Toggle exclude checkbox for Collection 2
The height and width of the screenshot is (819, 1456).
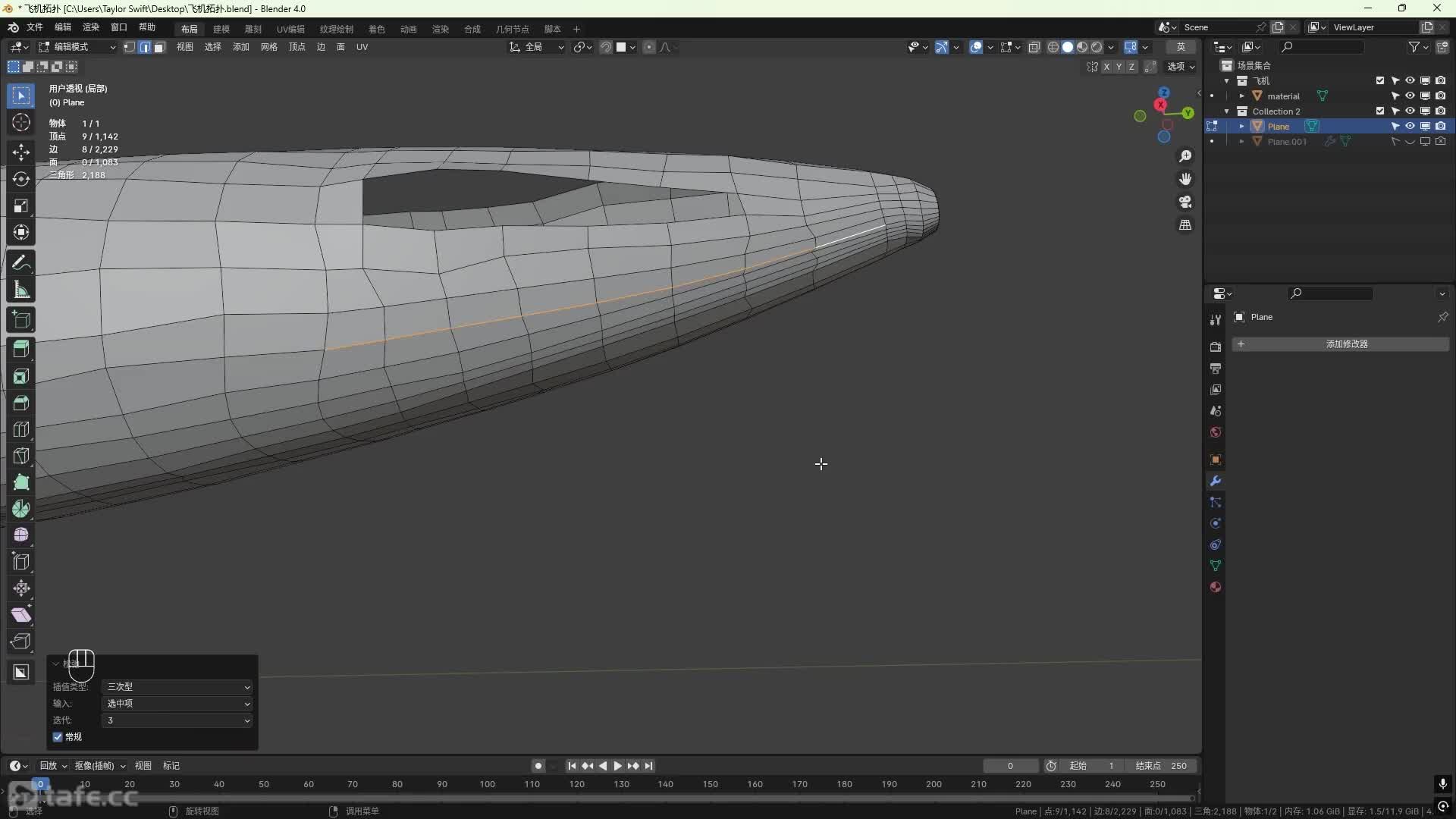point(1380,111)
